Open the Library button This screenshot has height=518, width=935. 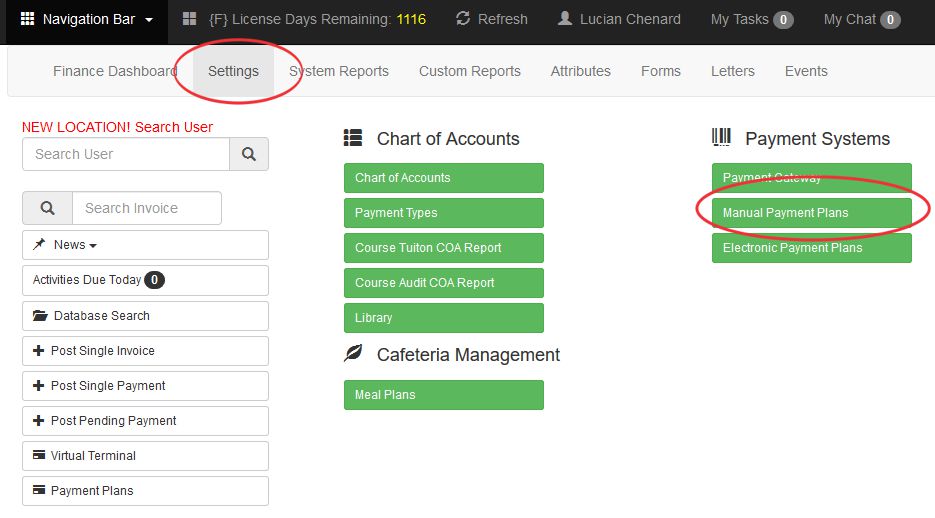pos(444,318)
